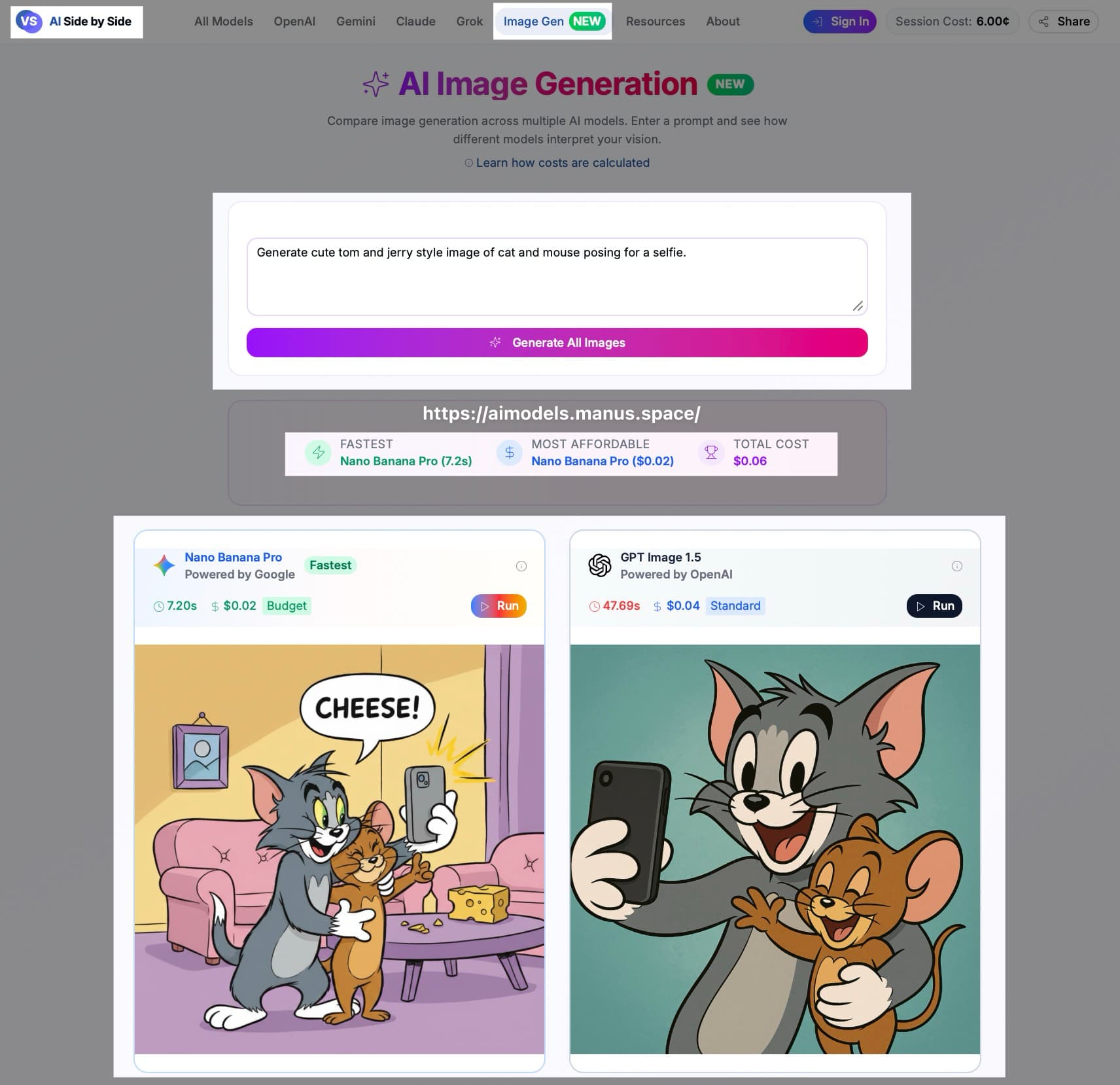Select the Claude navigation item

click(x=415, y=22)
